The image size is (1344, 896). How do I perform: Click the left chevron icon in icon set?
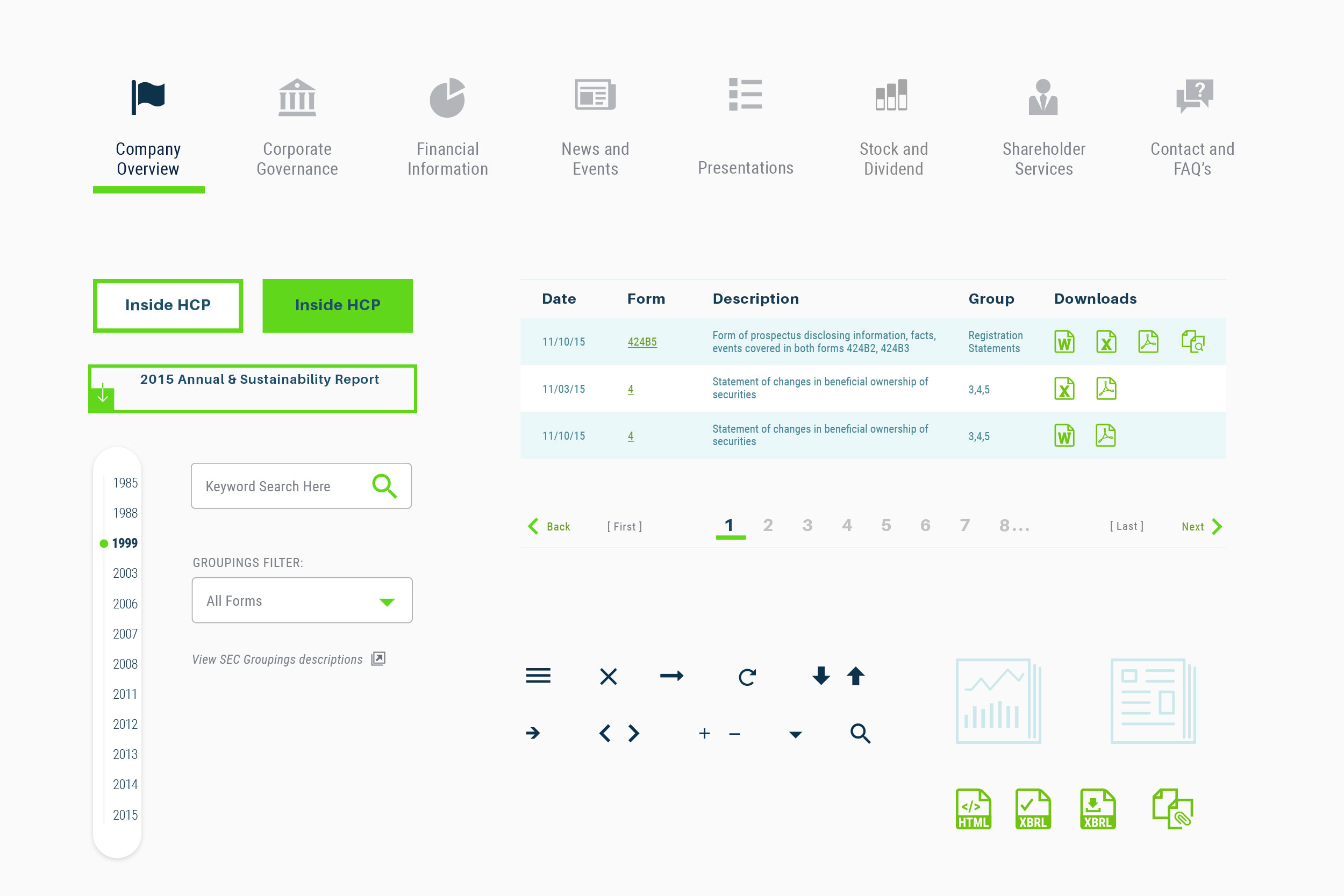(605, 733)
